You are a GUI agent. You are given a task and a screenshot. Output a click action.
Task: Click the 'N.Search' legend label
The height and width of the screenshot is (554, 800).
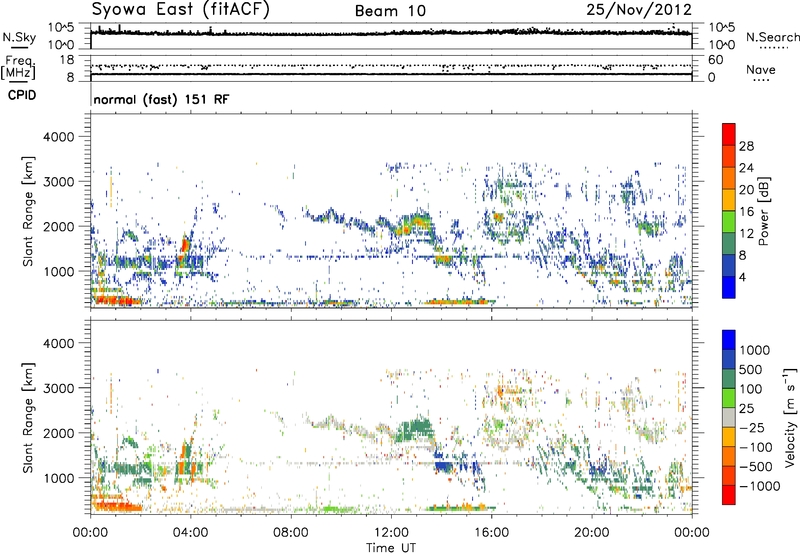point(772,37)
